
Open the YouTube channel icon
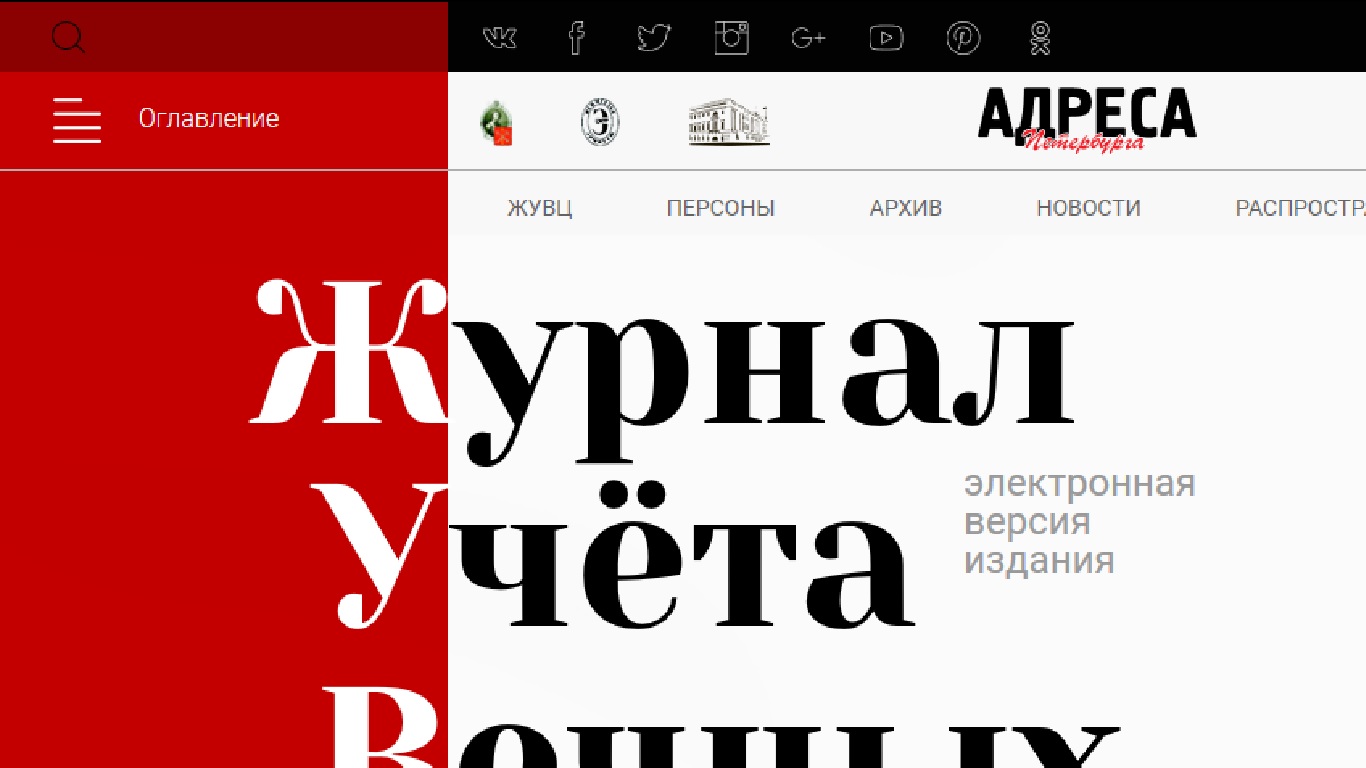pyautogui.click(x=886, y=38)
